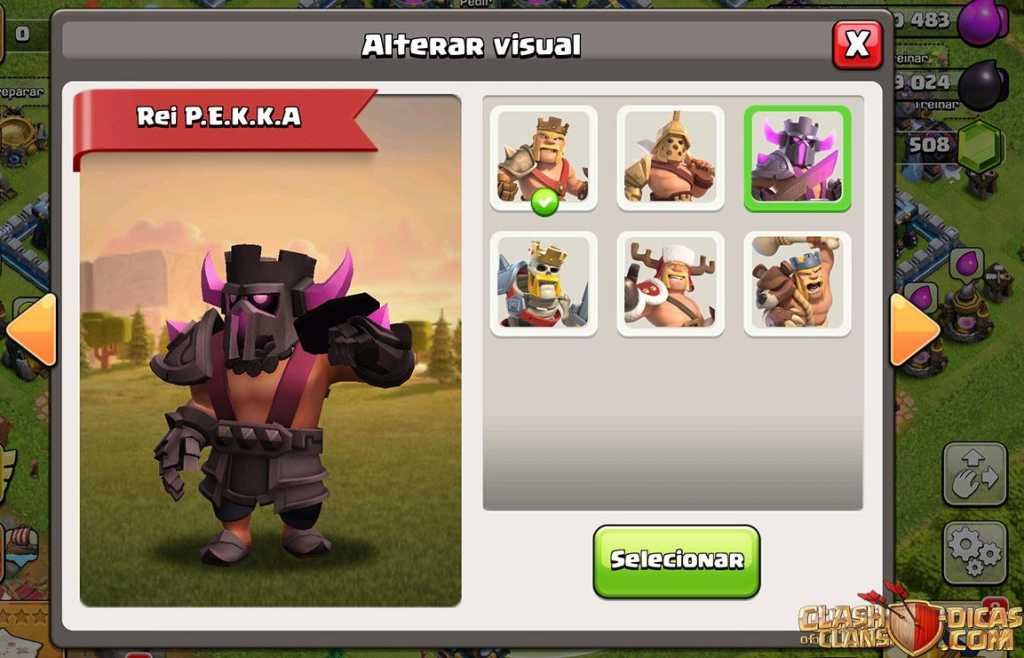Tap the pink elixir drop icon
This screenshot has width=1024, height=658.
coord(982,22)
